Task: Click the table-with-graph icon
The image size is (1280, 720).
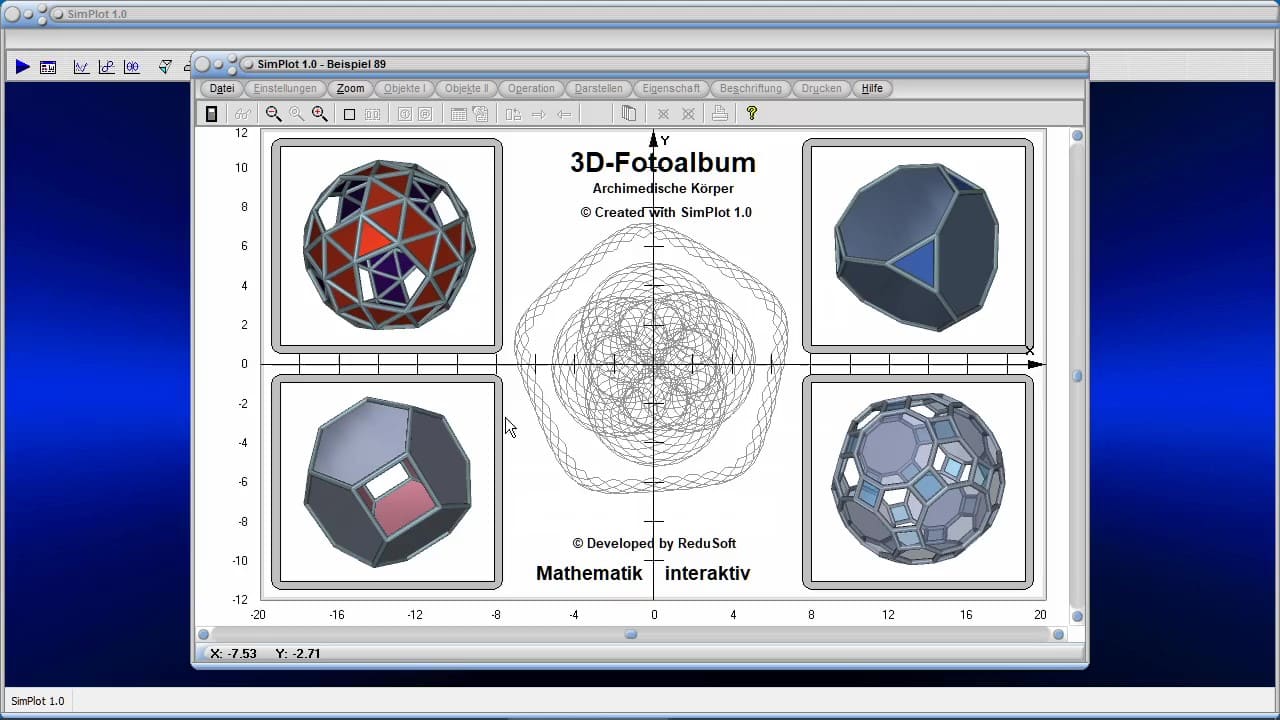Action: click(480, 114)
